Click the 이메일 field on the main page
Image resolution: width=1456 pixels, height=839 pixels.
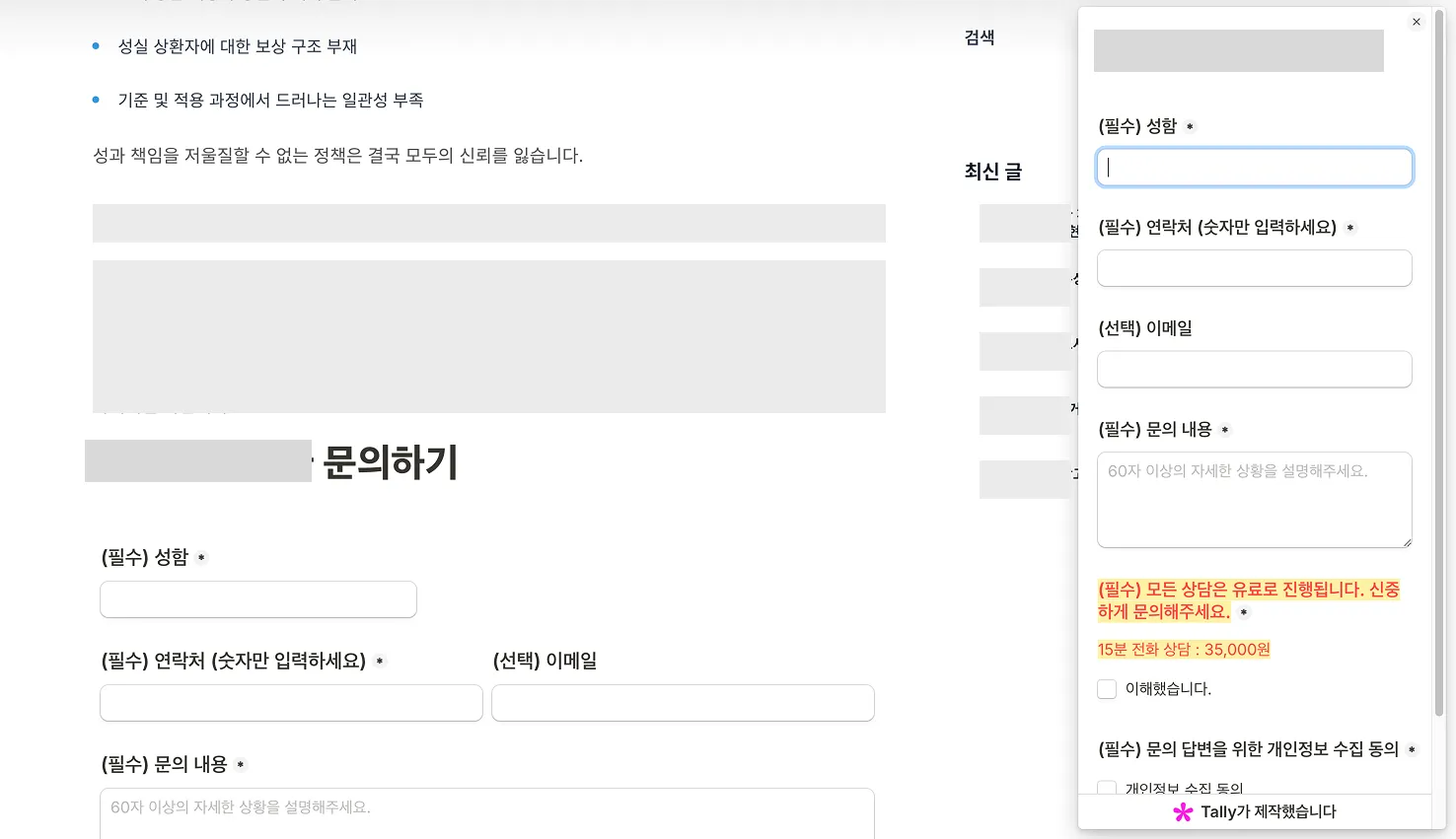683,703
